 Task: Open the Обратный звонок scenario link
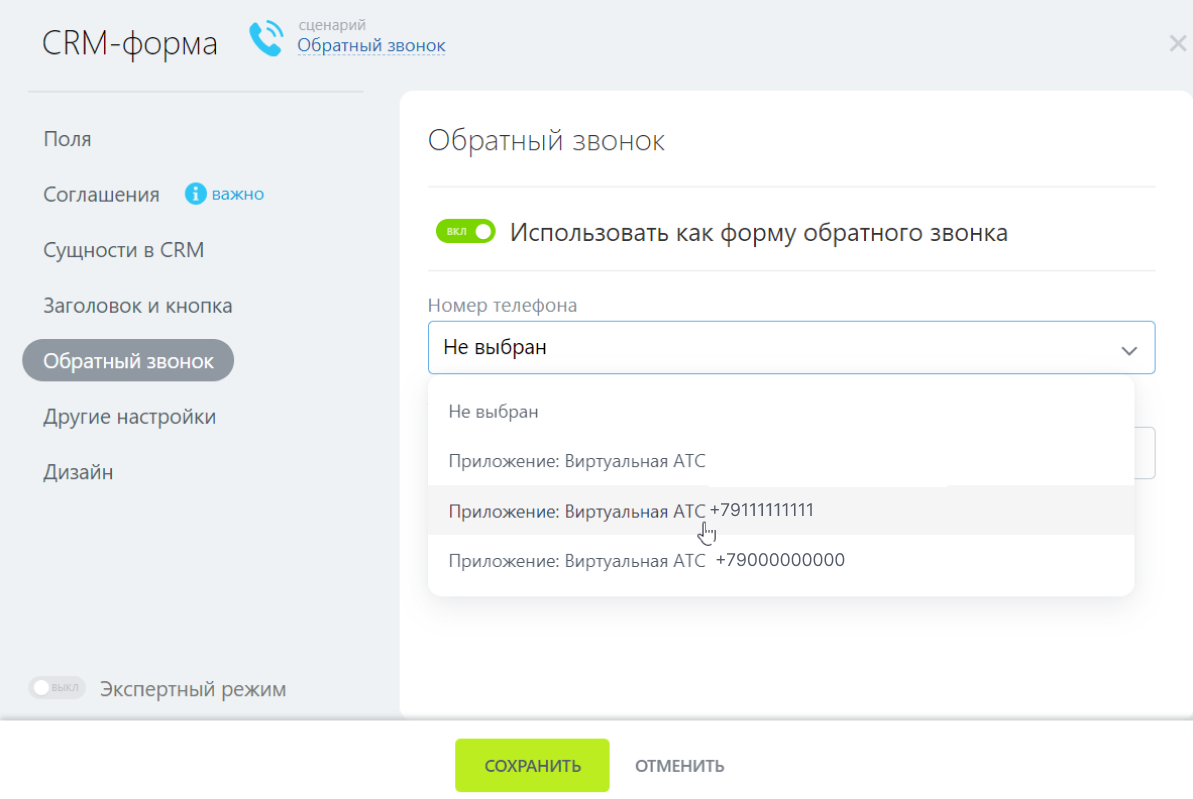click(371, 46)
